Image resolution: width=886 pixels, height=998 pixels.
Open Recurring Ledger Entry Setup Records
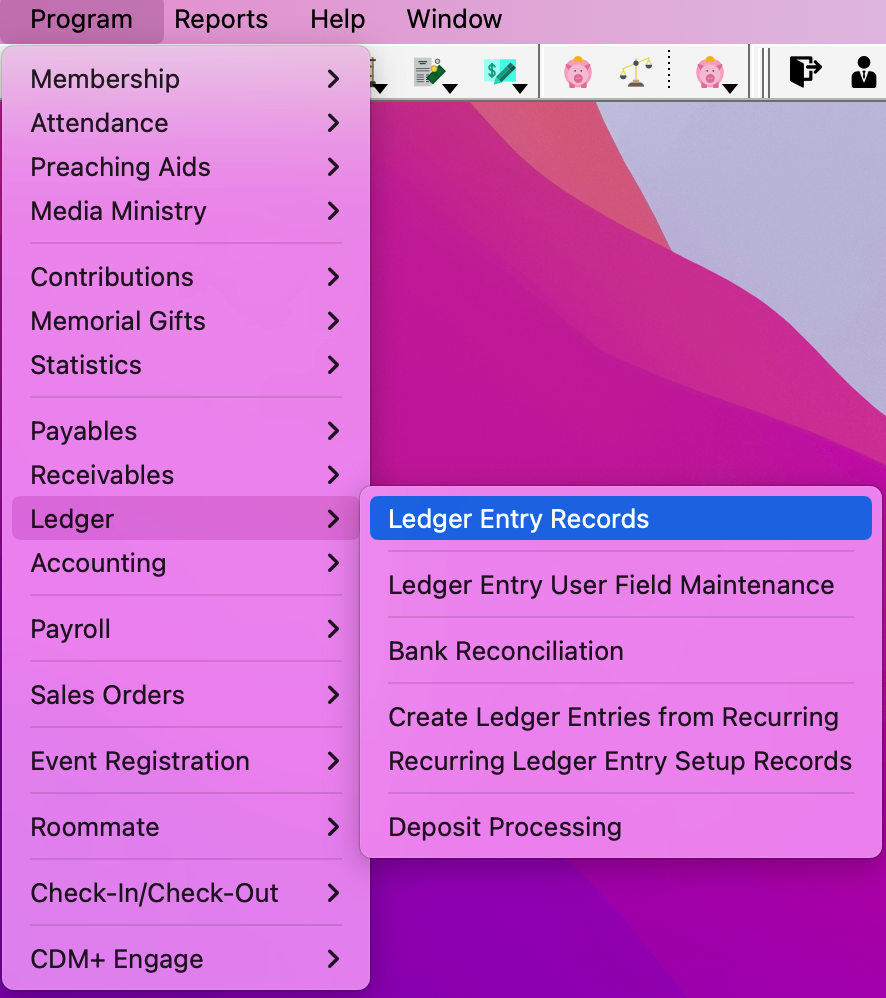click(620, 761)
